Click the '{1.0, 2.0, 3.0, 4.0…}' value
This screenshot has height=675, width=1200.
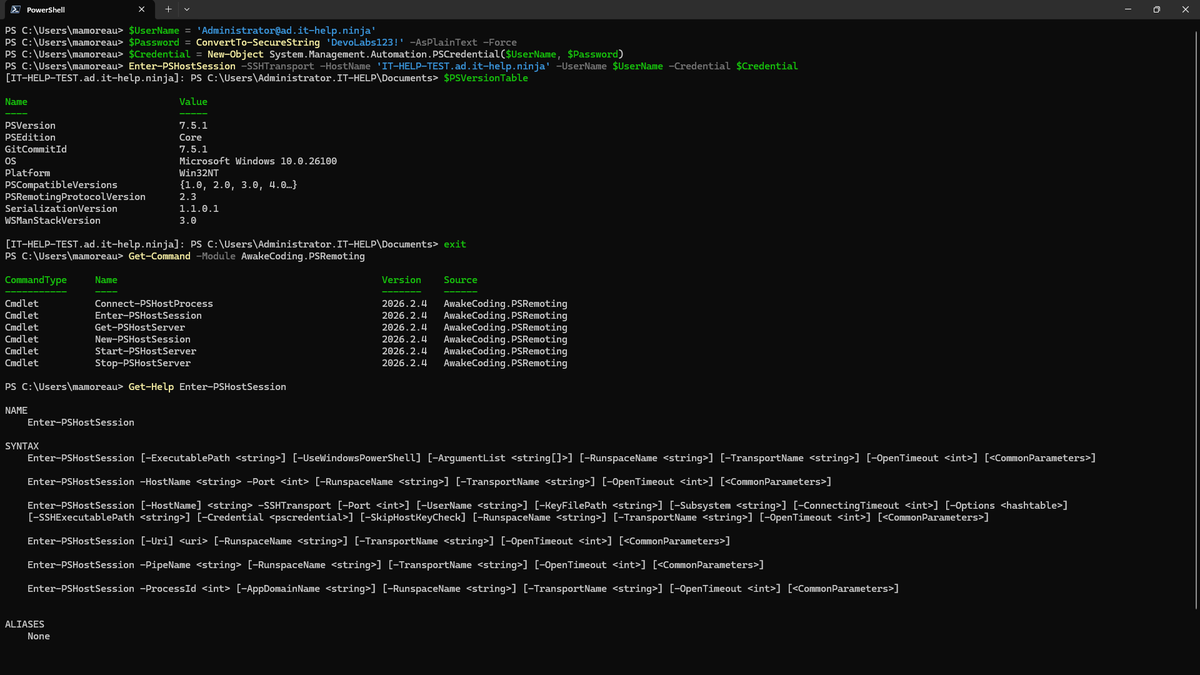click(238, 185)
